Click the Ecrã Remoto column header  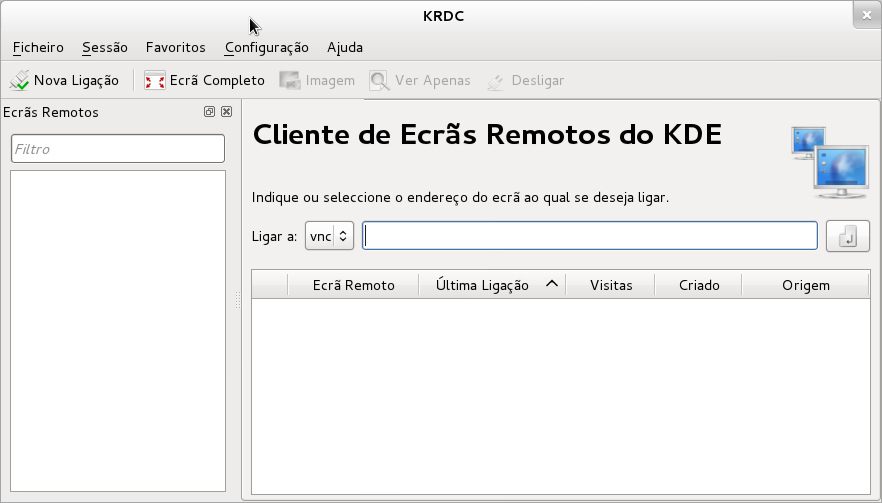coord(353,285)
